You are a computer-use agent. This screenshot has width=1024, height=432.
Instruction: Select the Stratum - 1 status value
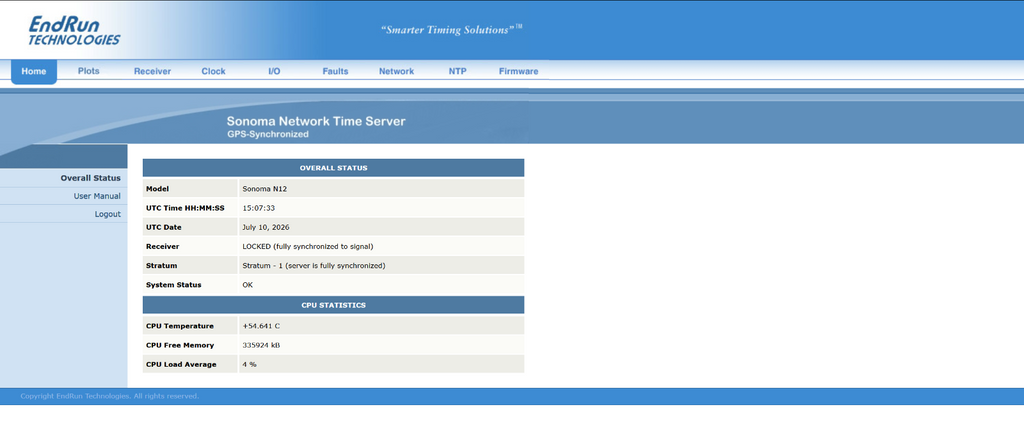pyautogui.click(x=313, y=266)
